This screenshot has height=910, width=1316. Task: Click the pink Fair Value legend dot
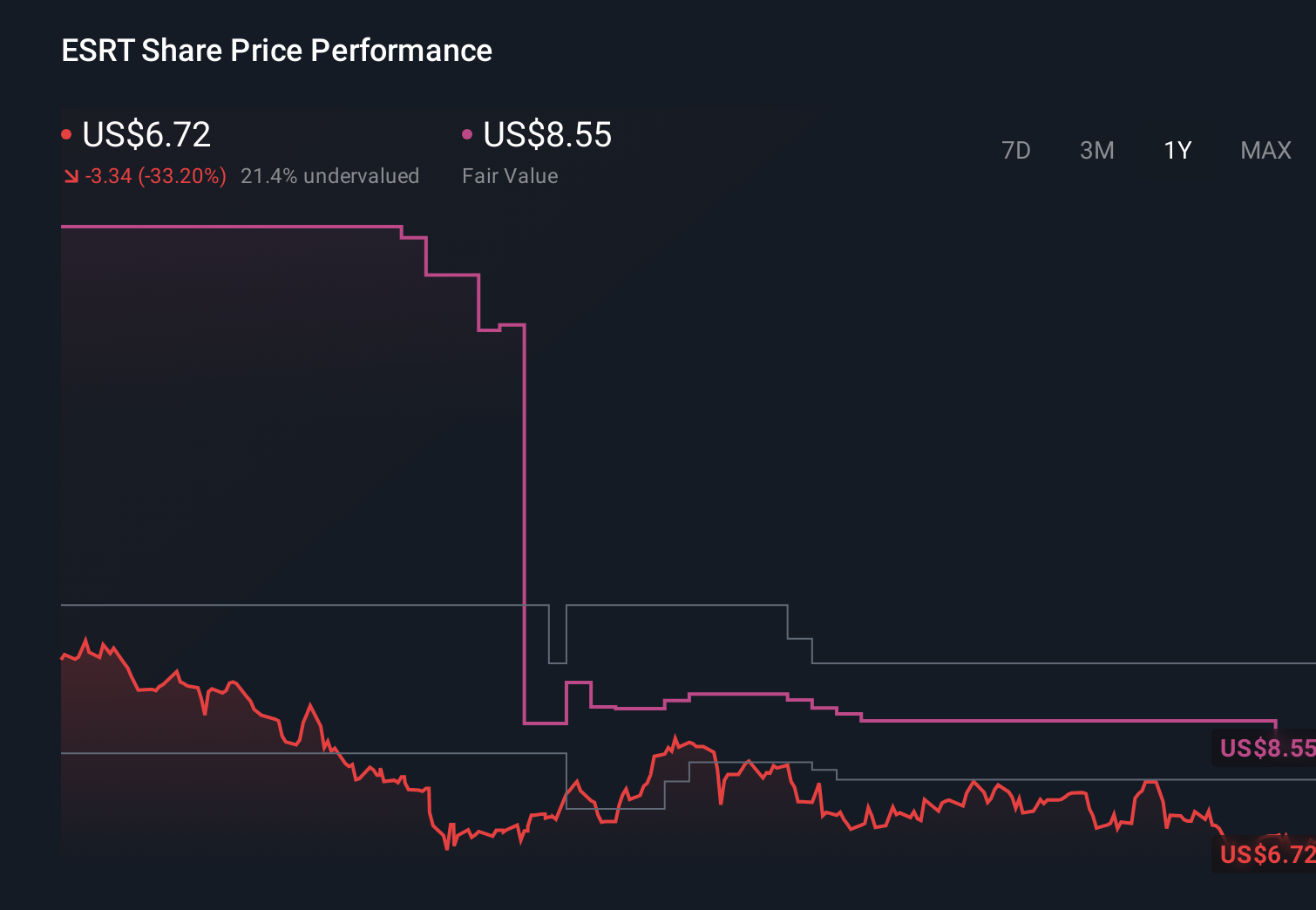[468, 133]
